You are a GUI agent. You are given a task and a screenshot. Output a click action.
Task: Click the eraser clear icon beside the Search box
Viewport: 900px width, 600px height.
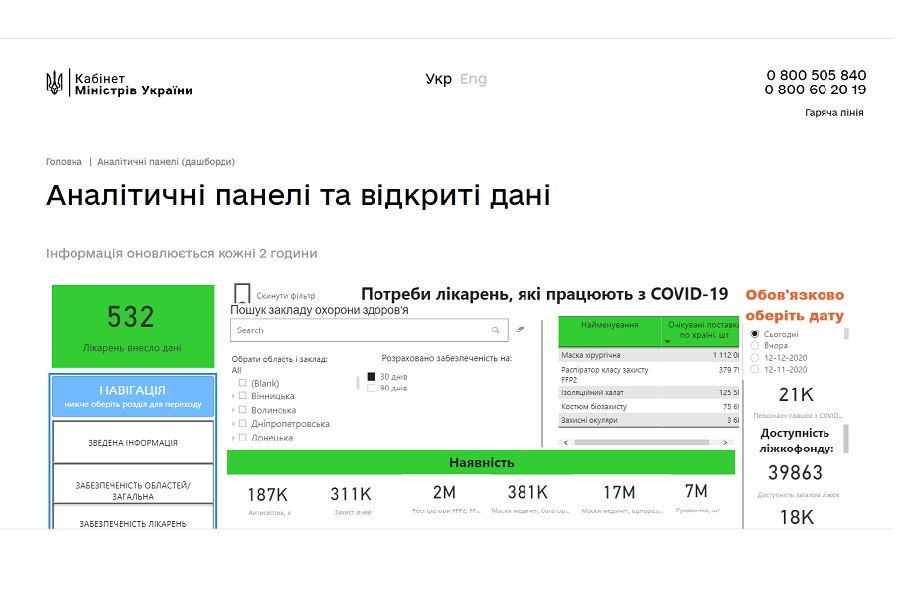point(520,330)
